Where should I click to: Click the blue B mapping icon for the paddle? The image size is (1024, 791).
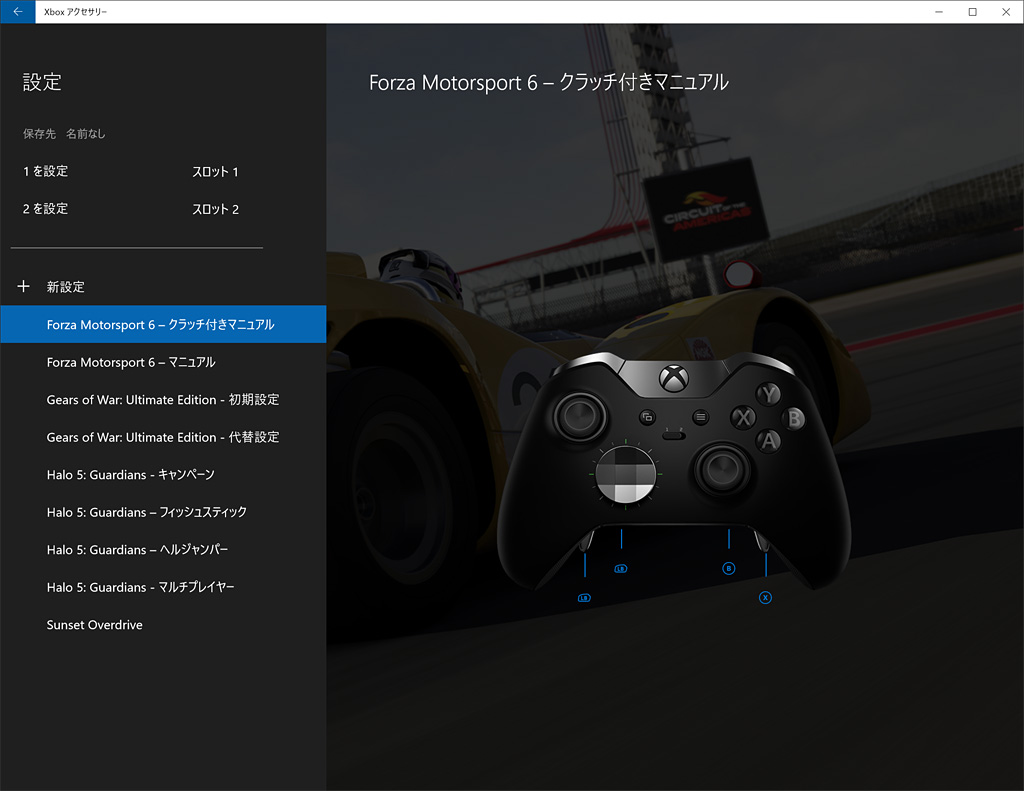(x=729, y=568)
